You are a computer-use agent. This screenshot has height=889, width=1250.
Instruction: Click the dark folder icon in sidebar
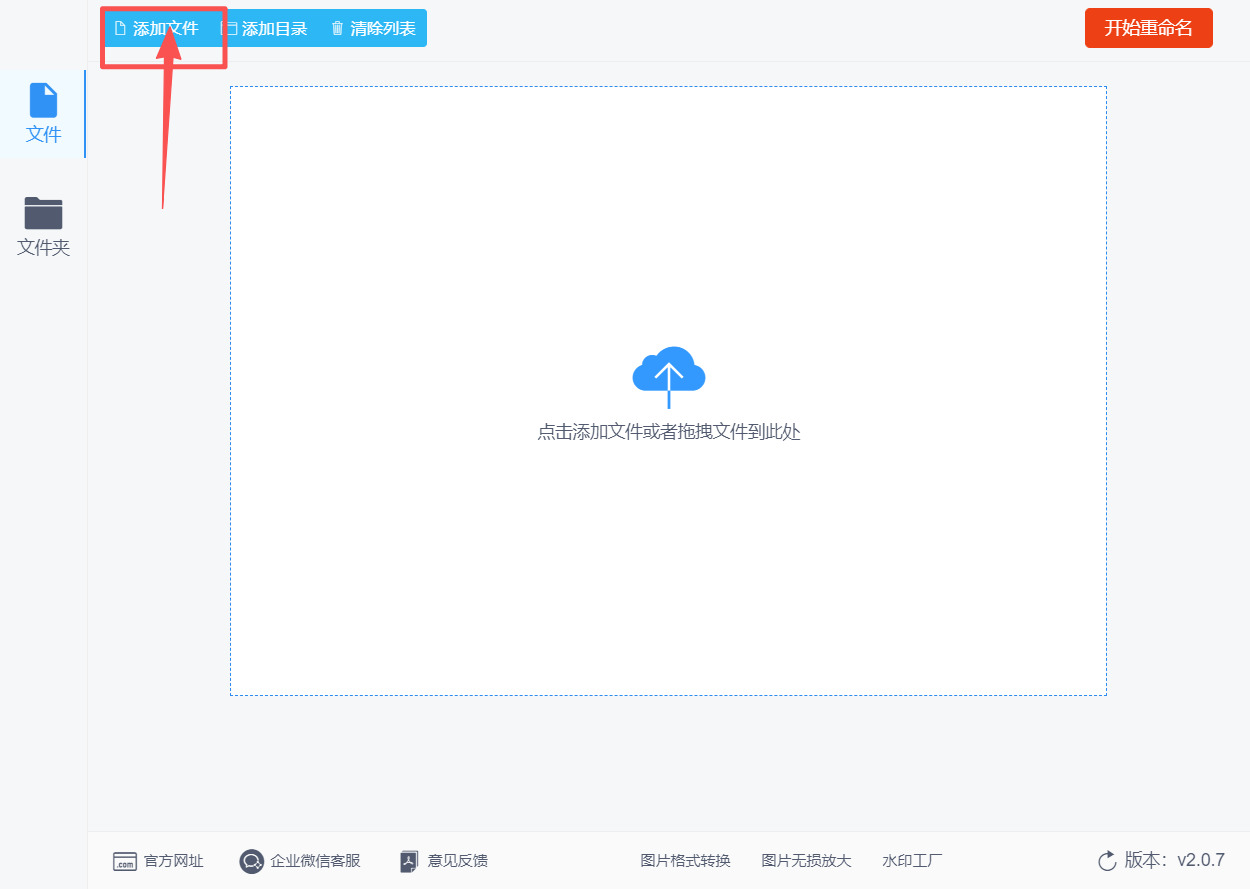pyautogui.click(x=43, y=213)
